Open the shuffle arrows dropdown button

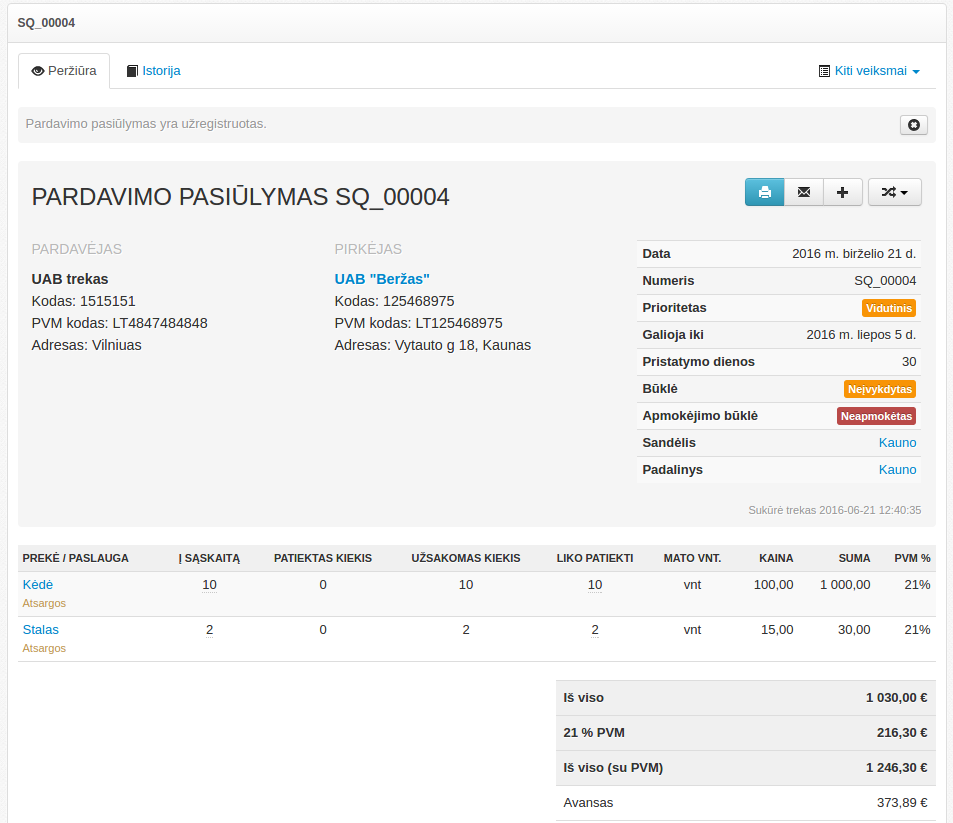coord(894,192)
